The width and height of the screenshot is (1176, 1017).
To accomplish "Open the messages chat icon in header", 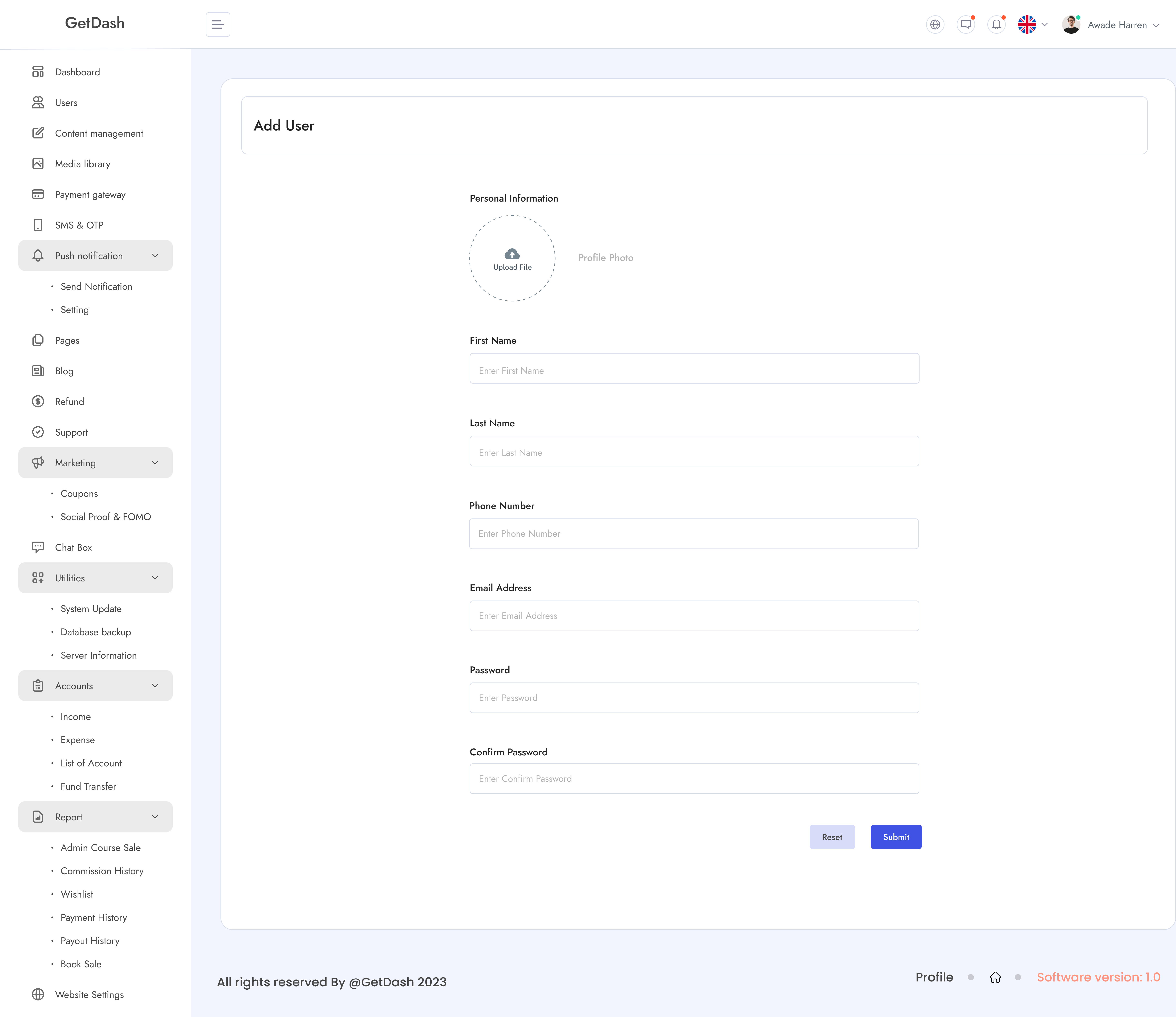I will [x=966, y=25].
